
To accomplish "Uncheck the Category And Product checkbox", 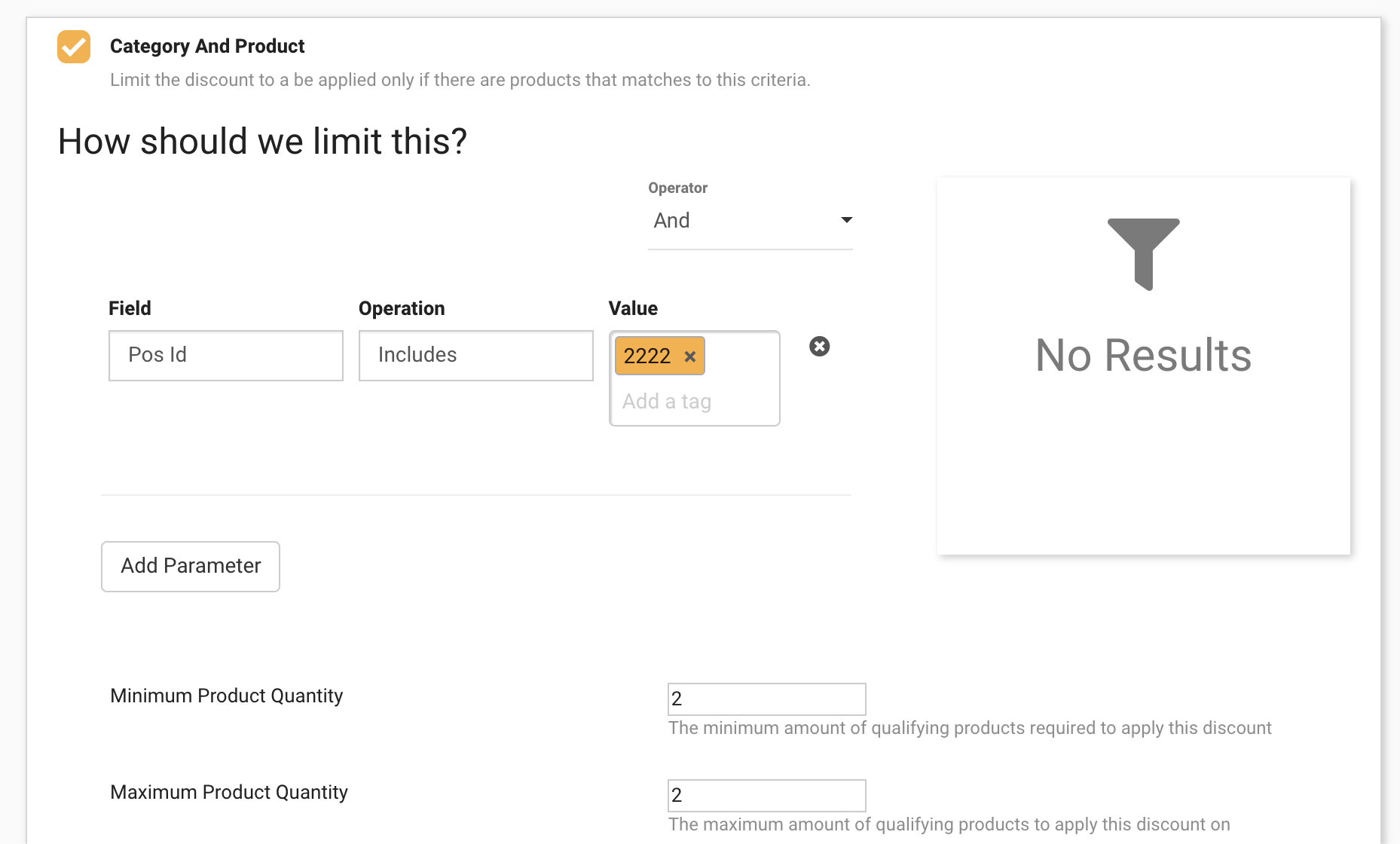I will tap(74, 47).
